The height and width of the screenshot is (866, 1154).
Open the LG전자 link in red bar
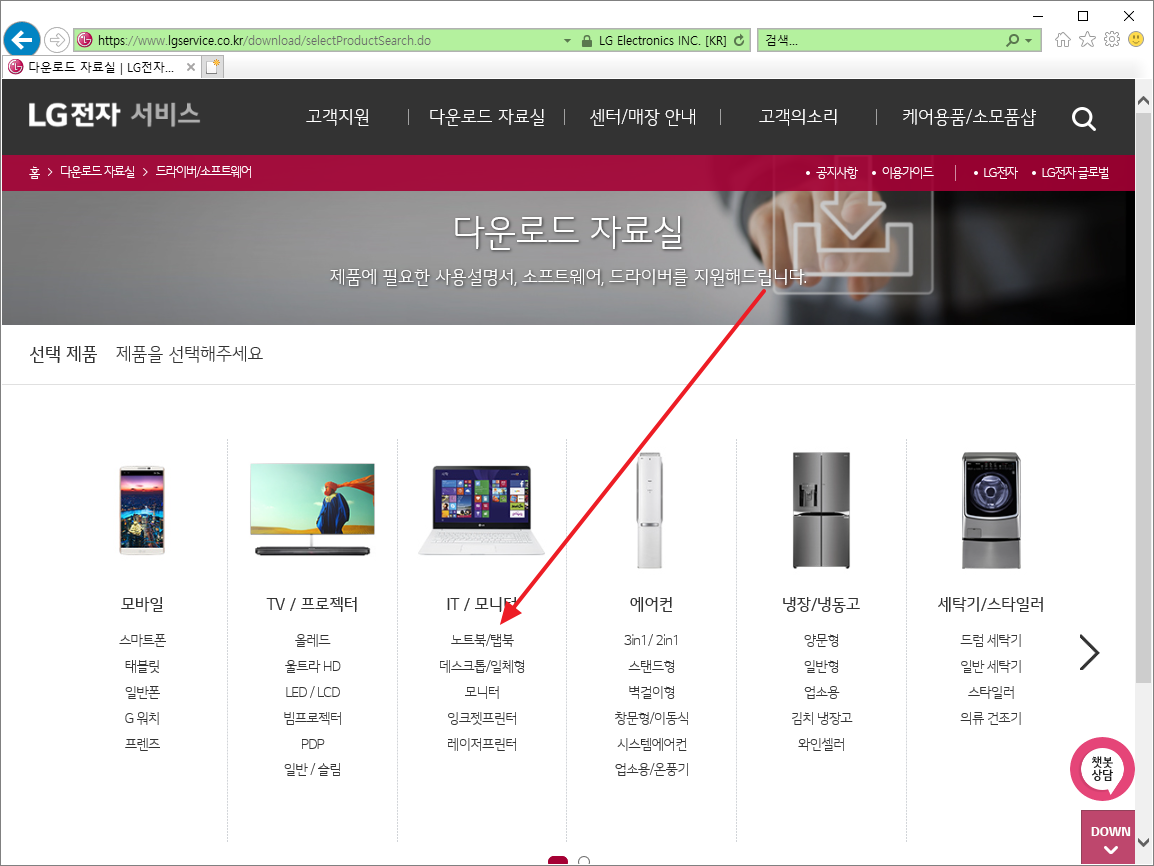click(1000, 172)
